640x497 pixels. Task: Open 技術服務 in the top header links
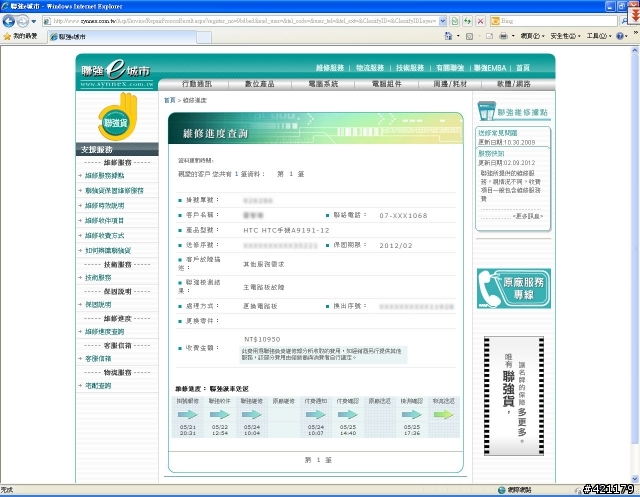[410, 68]
